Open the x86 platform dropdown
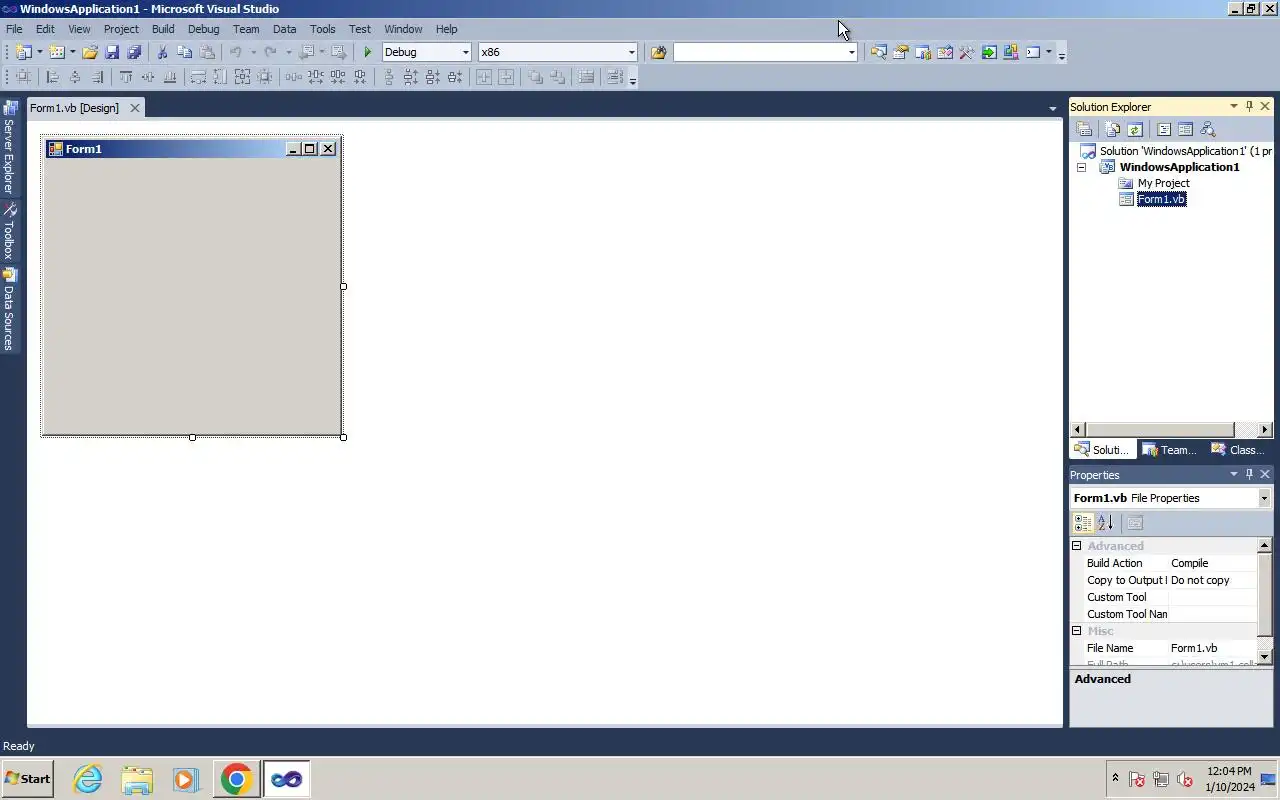This screenshot has height=800, width=1280. coord(631,52)
